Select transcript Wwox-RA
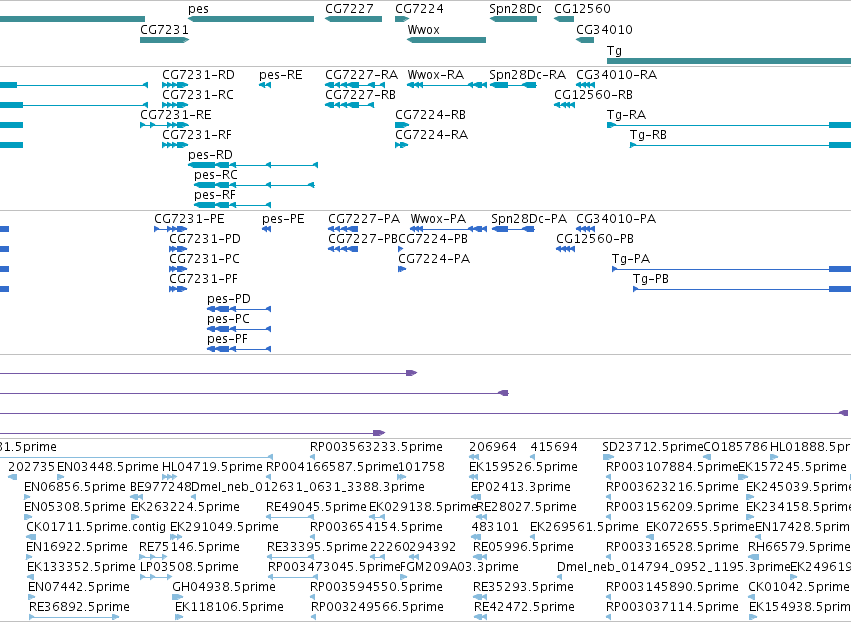The image size is (851, 622). click(x=436, y=74)
